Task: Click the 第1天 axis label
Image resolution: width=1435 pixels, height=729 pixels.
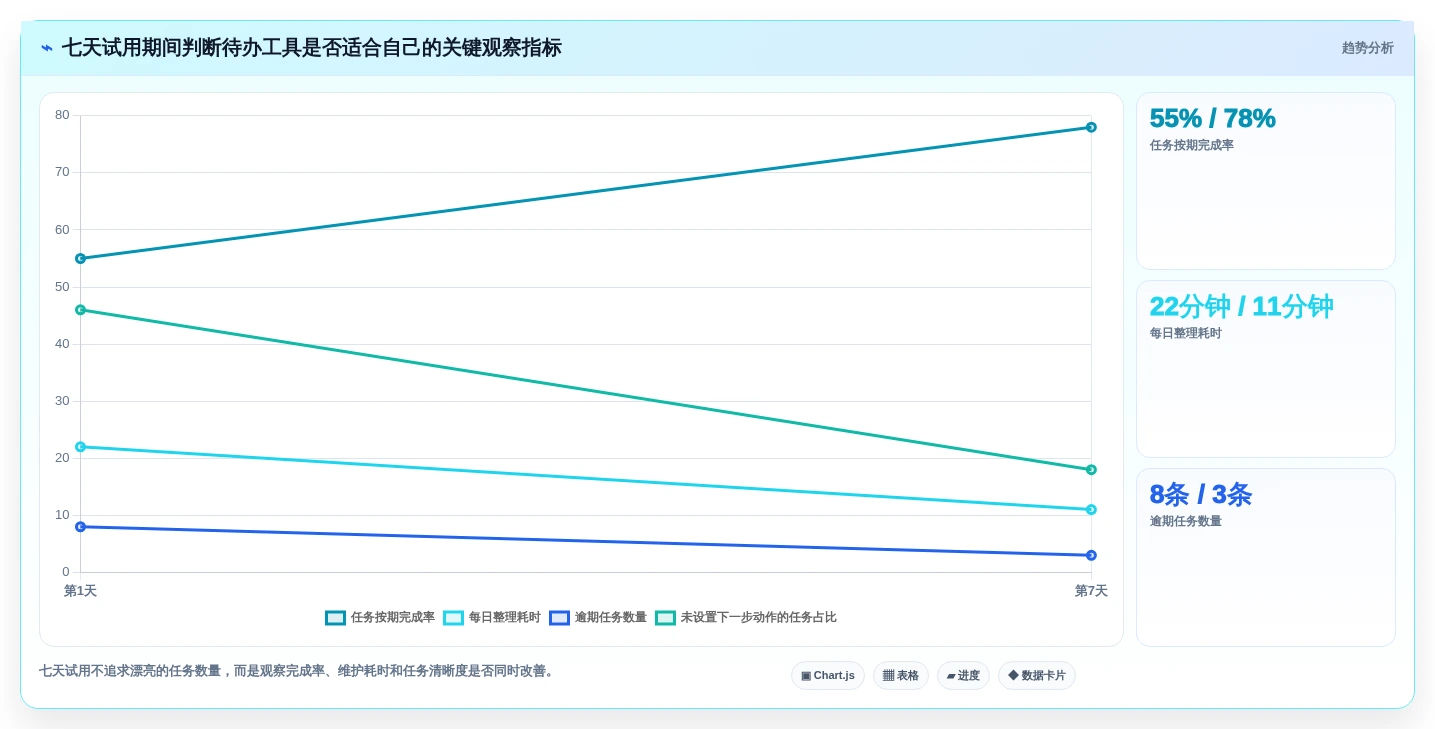Action: click(81, 591)
